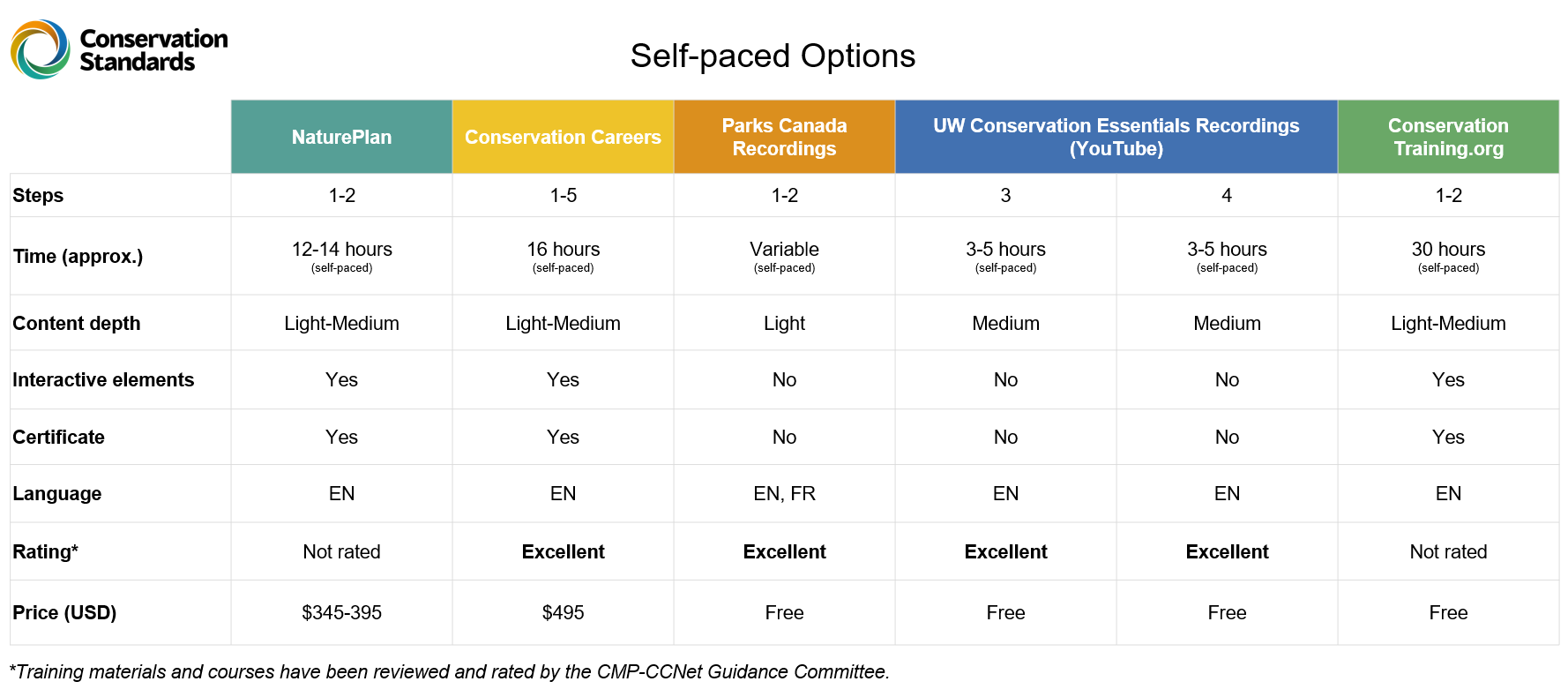Click the CMP-CCNet Guidance Committee footnote
This screenshot has height=689, width=1568.
[450, 672]
